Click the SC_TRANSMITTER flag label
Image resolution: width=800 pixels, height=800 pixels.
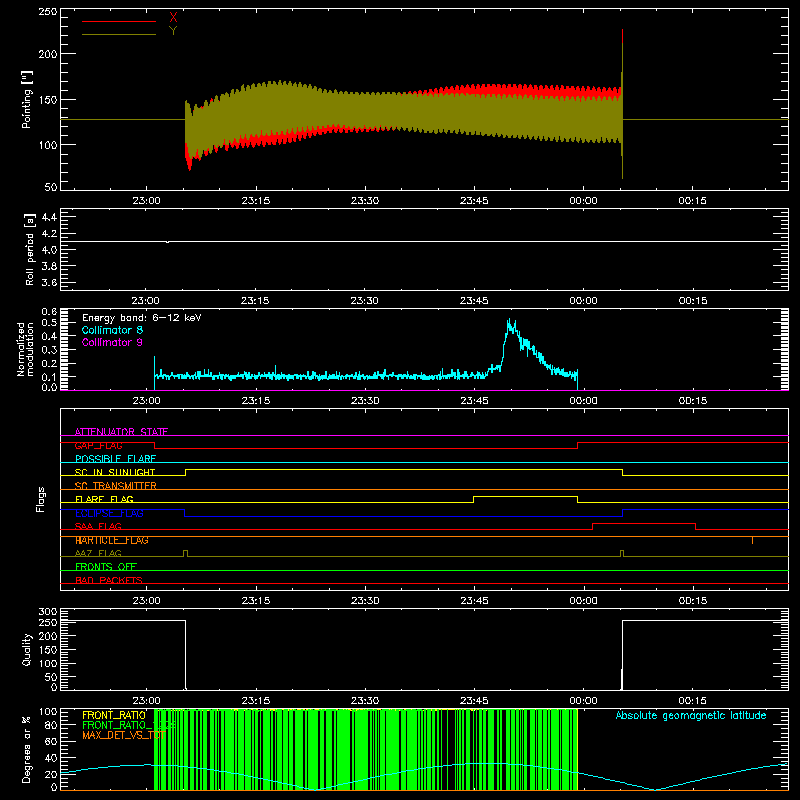click(x=116, y=486)
